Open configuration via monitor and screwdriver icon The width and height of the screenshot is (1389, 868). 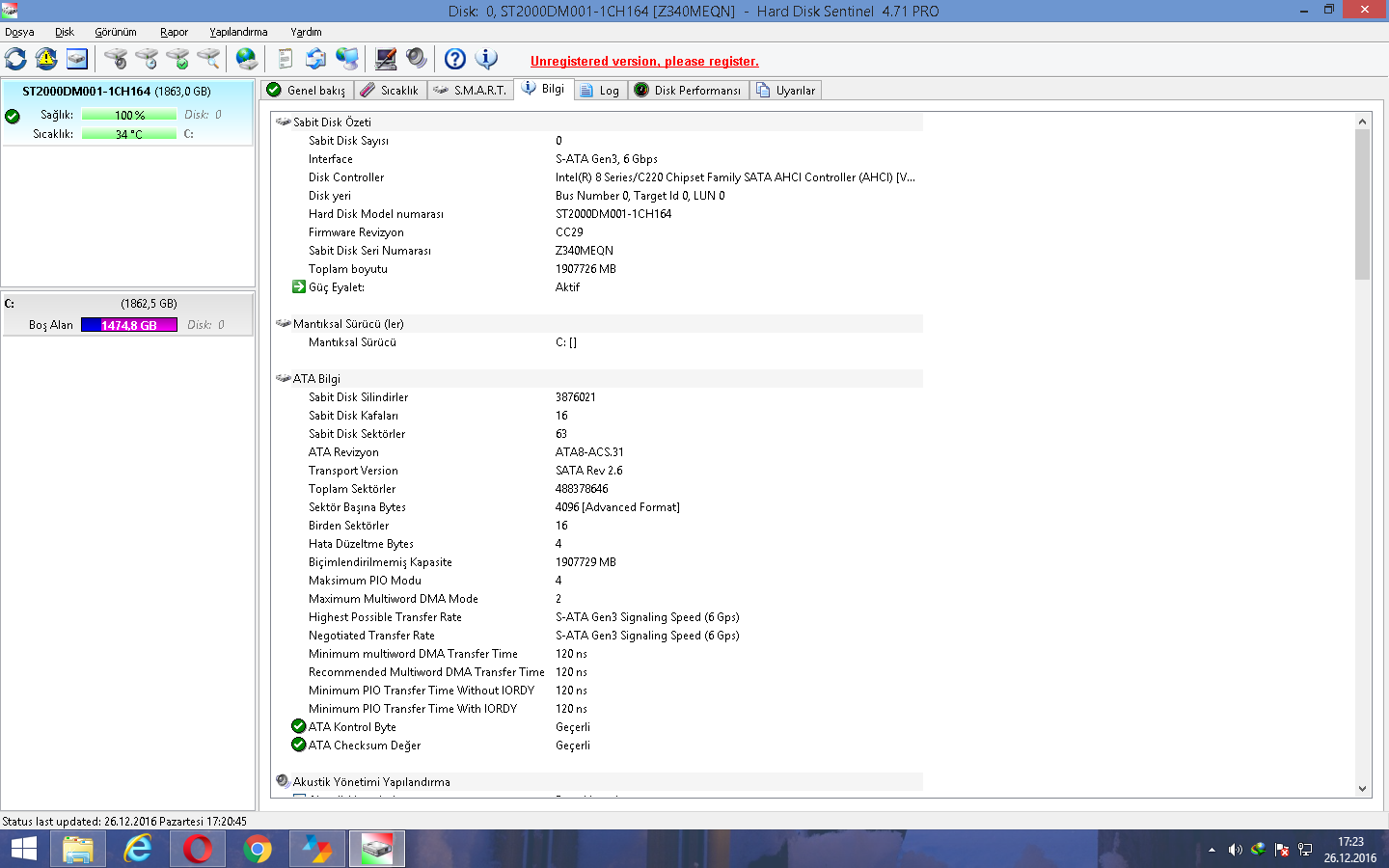click(386, 59)
